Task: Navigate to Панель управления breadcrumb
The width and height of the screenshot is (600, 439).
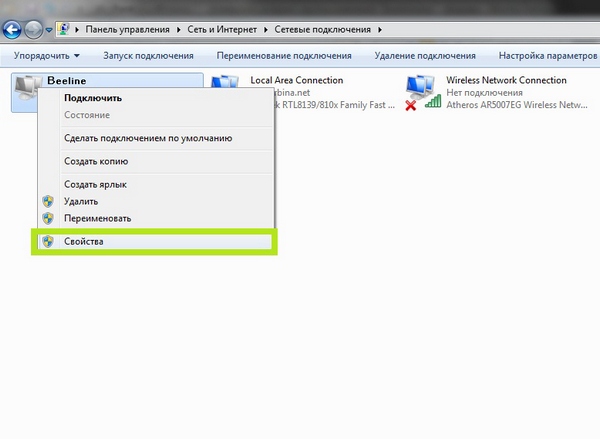Action: [x=127, y=29]
